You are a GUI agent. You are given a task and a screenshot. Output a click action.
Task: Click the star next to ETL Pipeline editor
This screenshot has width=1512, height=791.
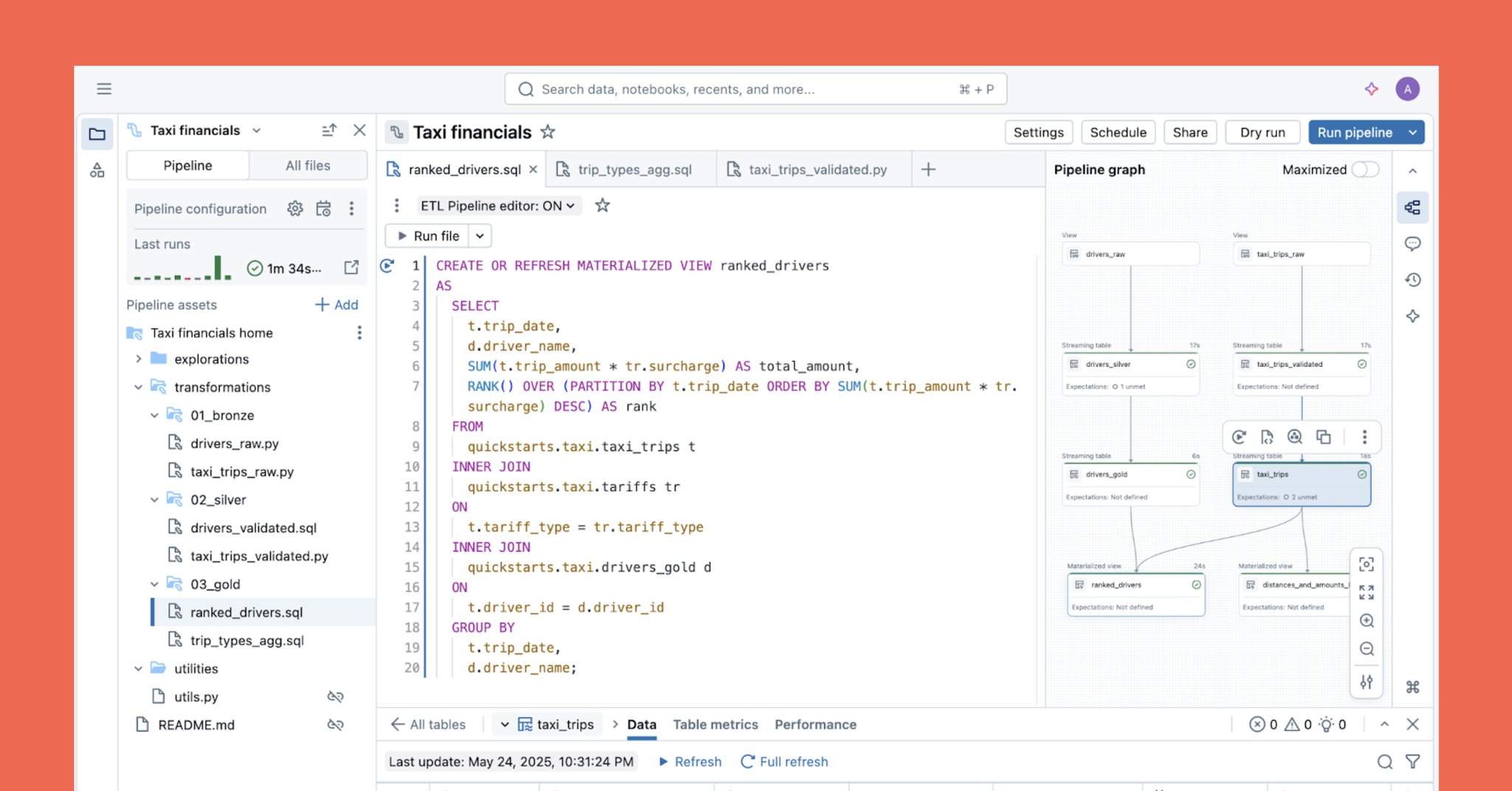coord(602,205)
